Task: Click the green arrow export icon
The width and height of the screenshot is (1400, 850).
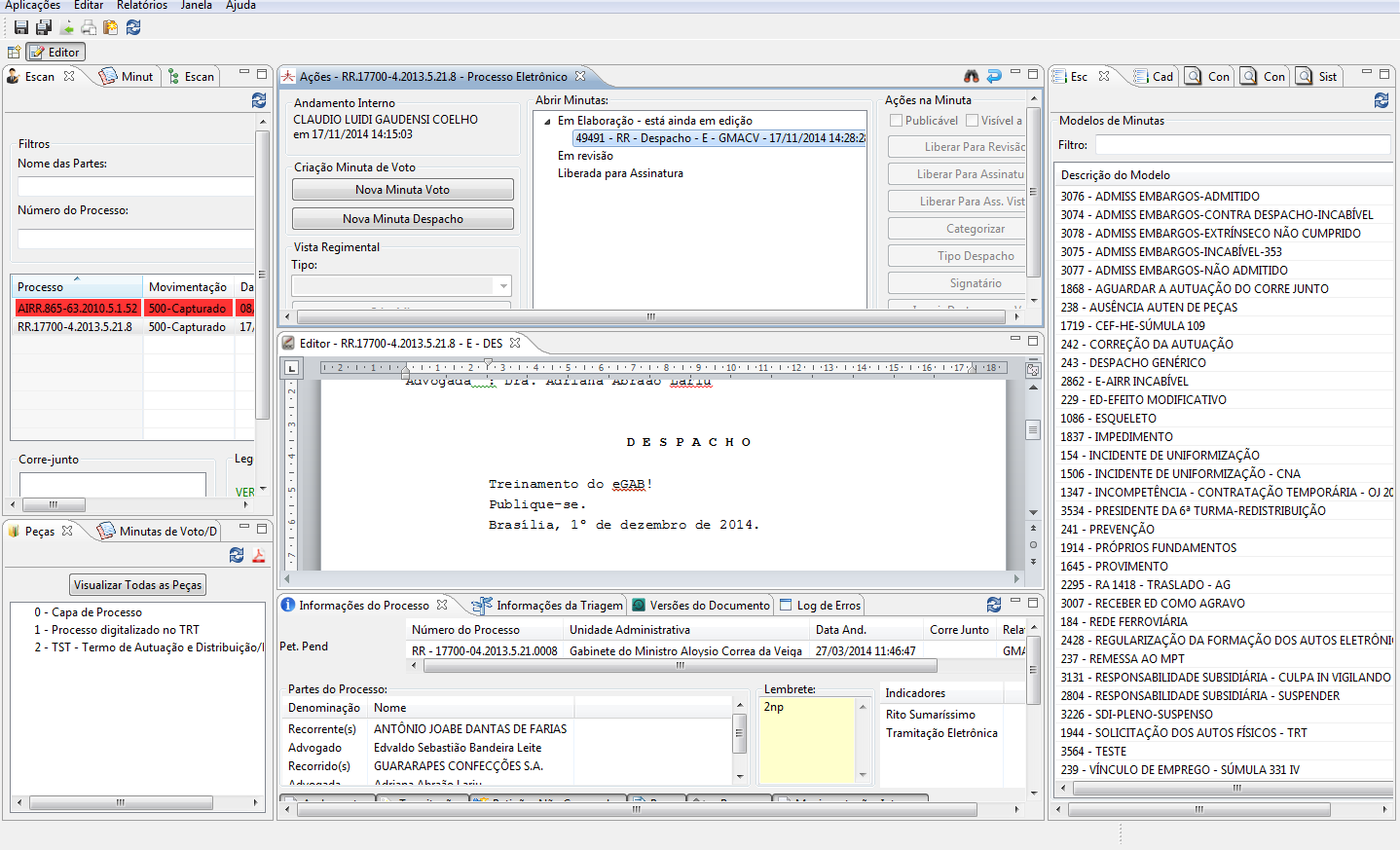Action: point(67,28)
